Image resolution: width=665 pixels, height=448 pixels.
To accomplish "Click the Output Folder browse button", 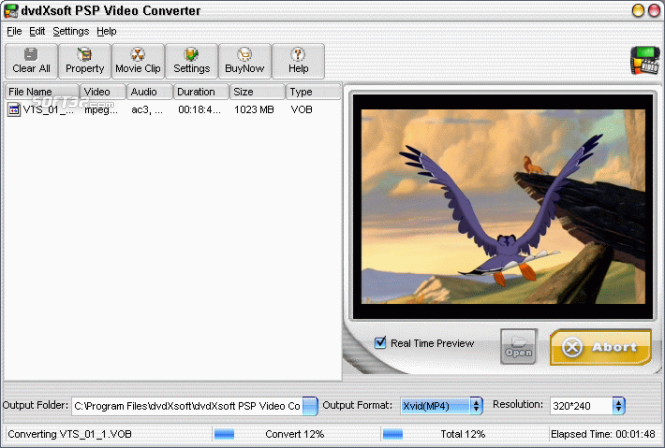I will pos(310,406).
